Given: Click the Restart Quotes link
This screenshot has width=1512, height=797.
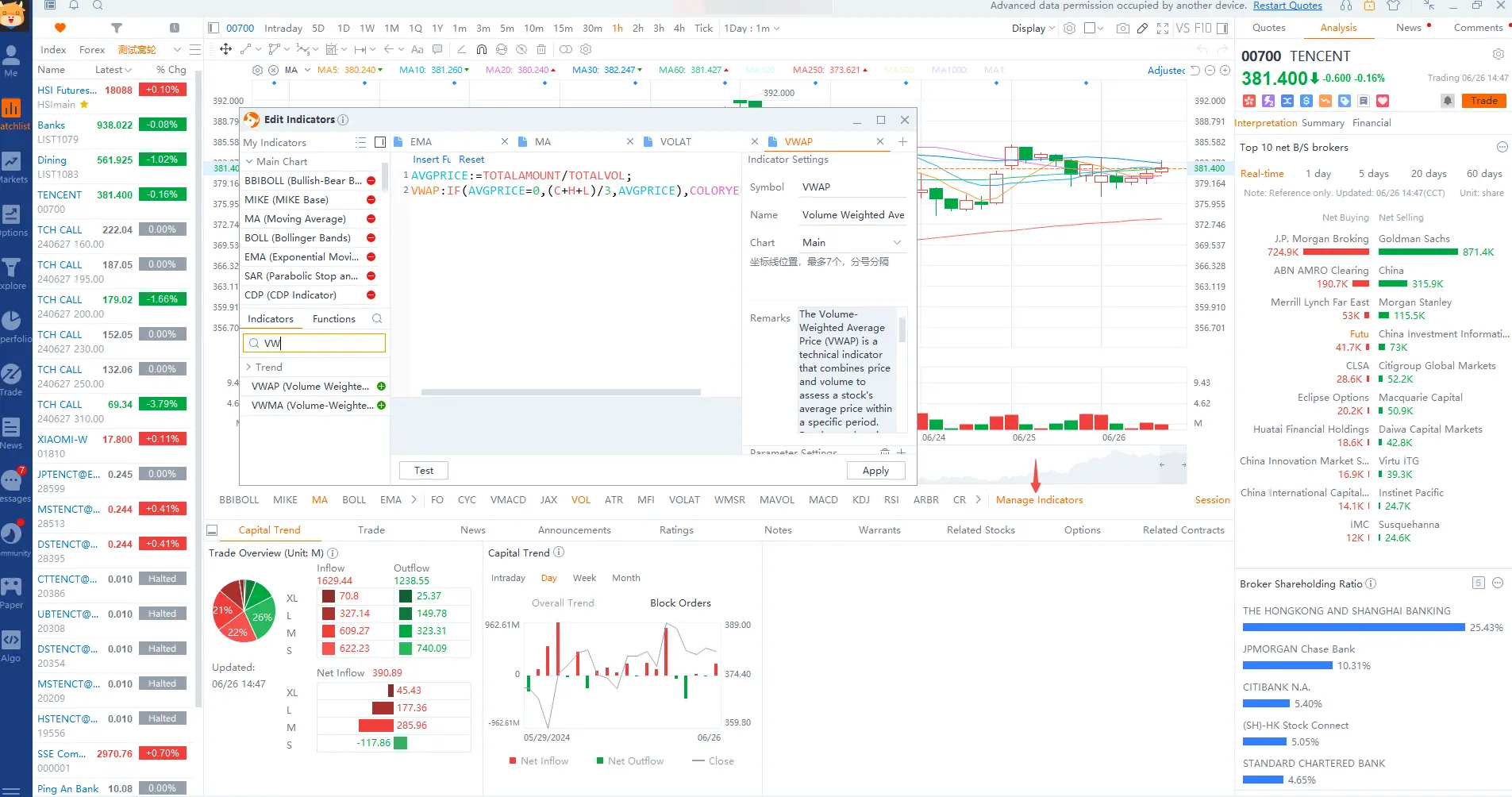Looking at the screenshot, I should (1287, 6).
